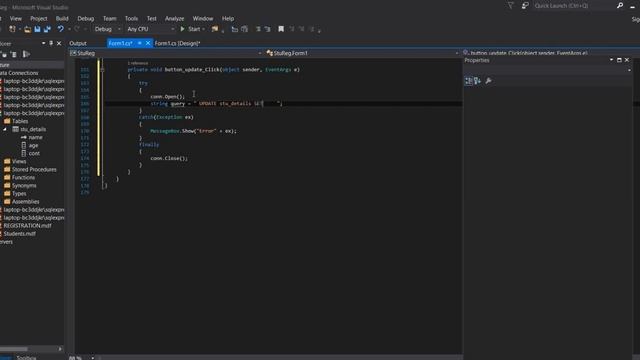The height and width of the screenshot is (360, 640).
Task: Open the StuReg project navigation dropdown
Action: (x=260, y=53)
